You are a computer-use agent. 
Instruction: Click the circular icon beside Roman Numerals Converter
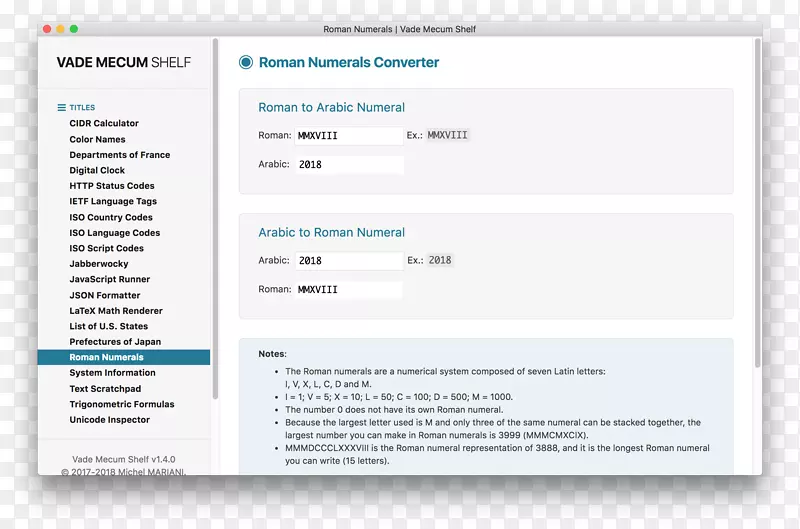pos(246,62)
